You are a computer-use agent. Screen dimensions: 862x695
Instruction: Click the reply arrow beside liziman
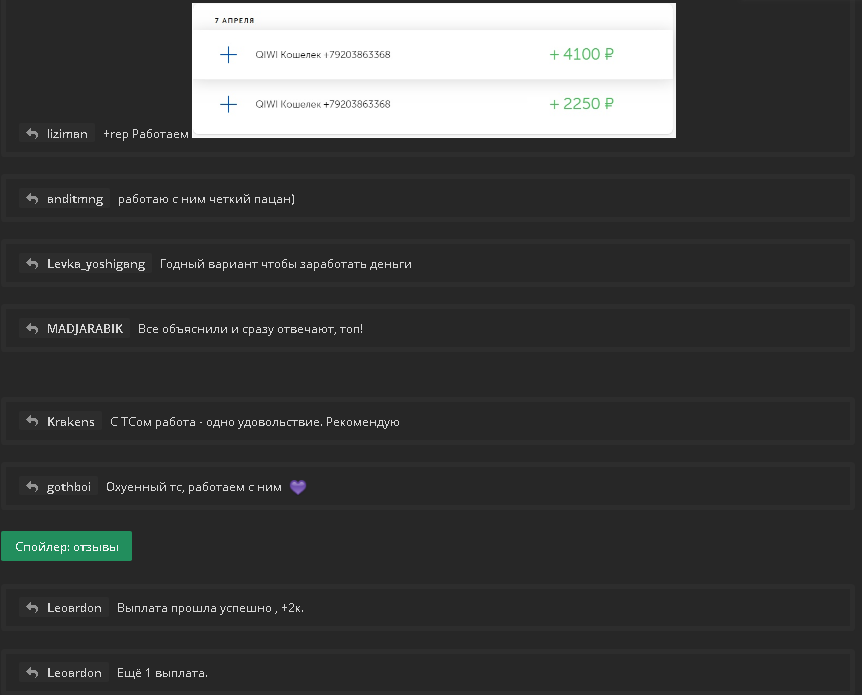tap(33, 134)
